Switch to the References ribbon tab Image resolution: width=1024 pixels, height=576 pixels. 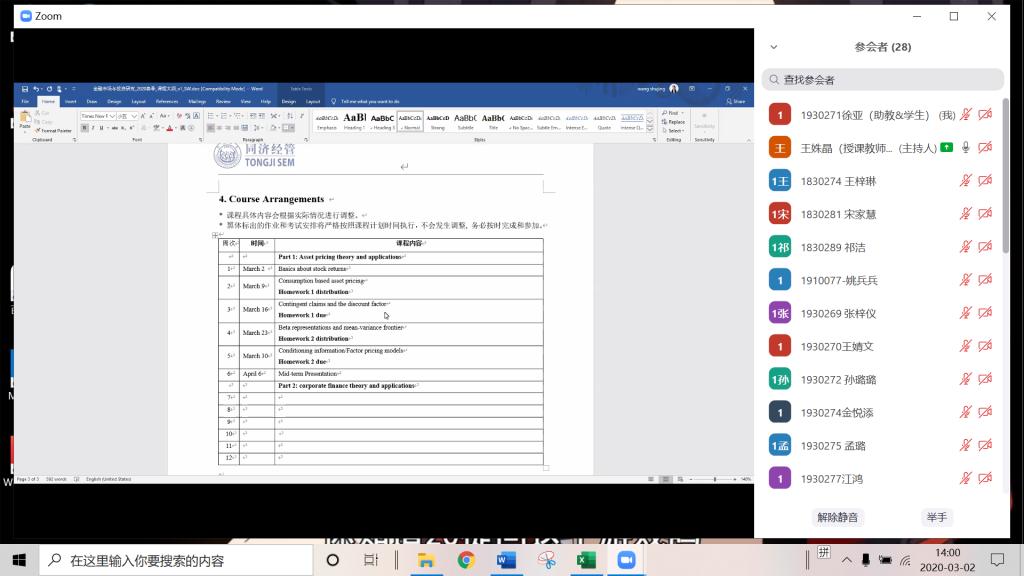[x=166, y=101]
